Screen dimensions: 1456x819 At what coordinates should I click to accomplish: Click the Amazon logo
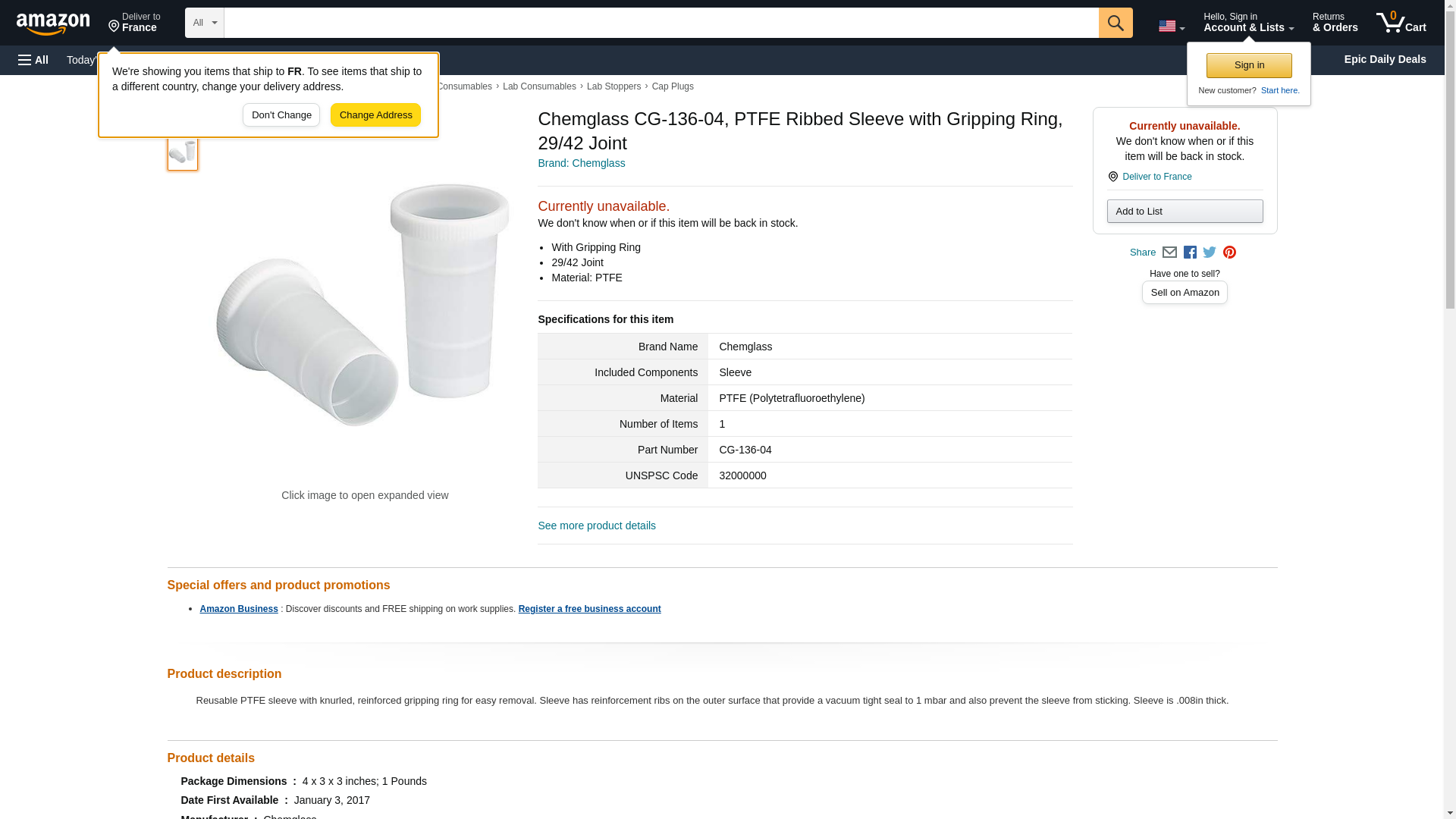53,24
